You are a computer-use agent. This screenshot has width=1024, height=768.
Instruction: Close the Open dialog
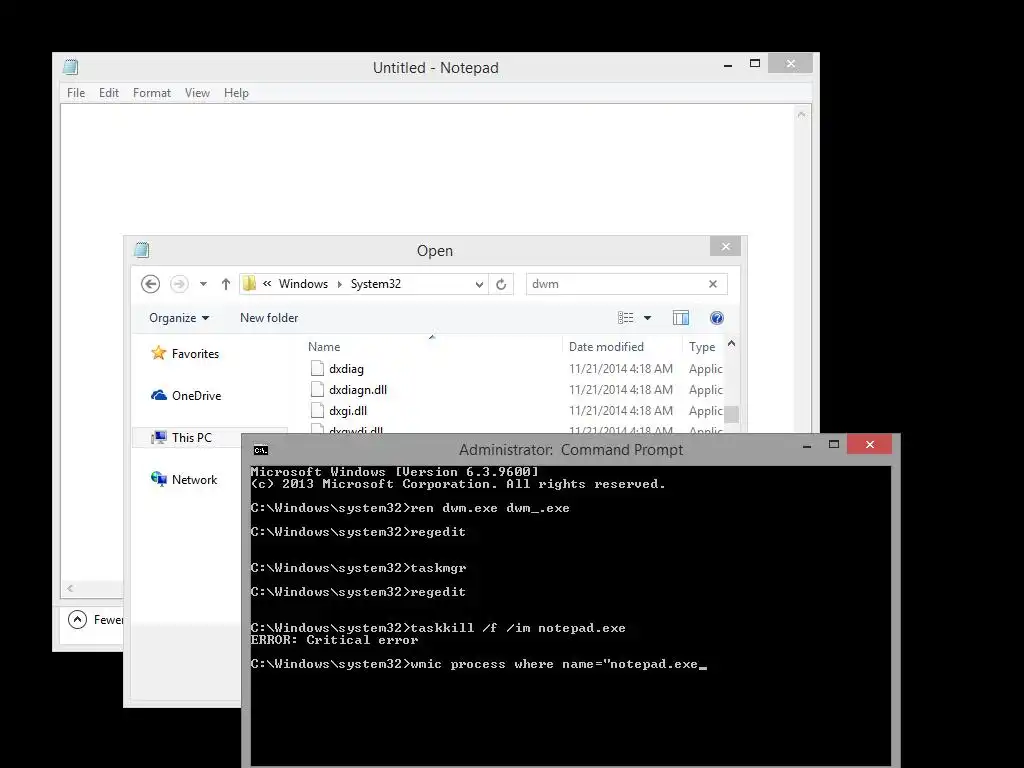tap(726, 246)
